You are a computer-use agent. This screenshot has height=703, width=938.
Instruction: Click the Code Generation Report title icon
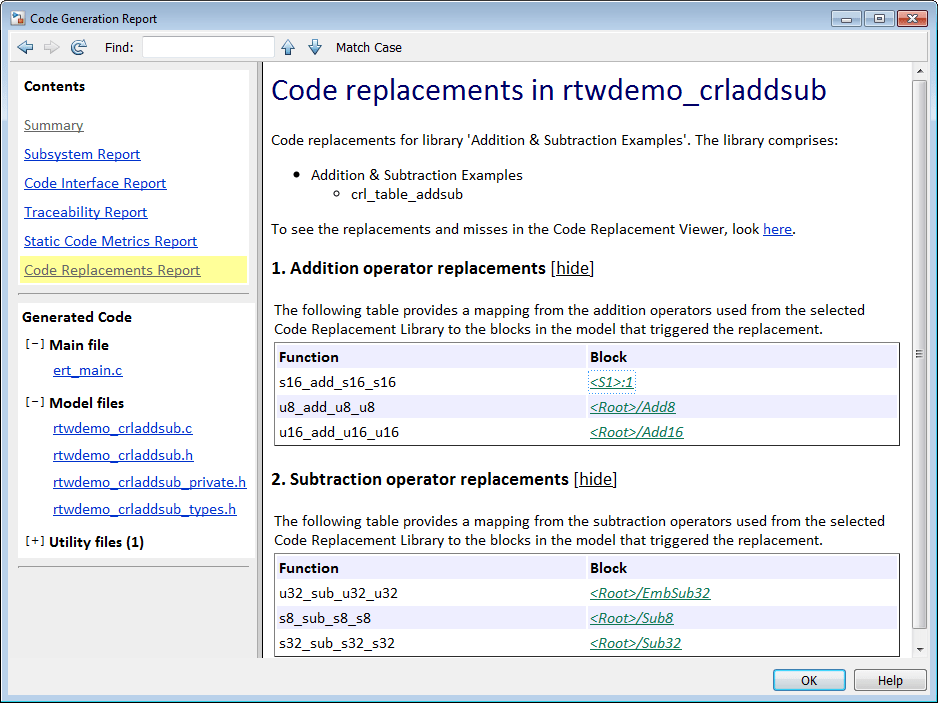pos(17,18)
